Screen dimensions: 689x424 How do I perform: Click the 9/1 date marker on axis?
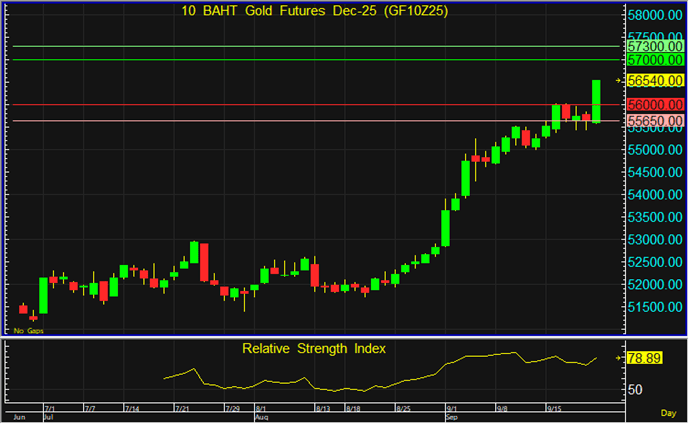coord(452,408)
